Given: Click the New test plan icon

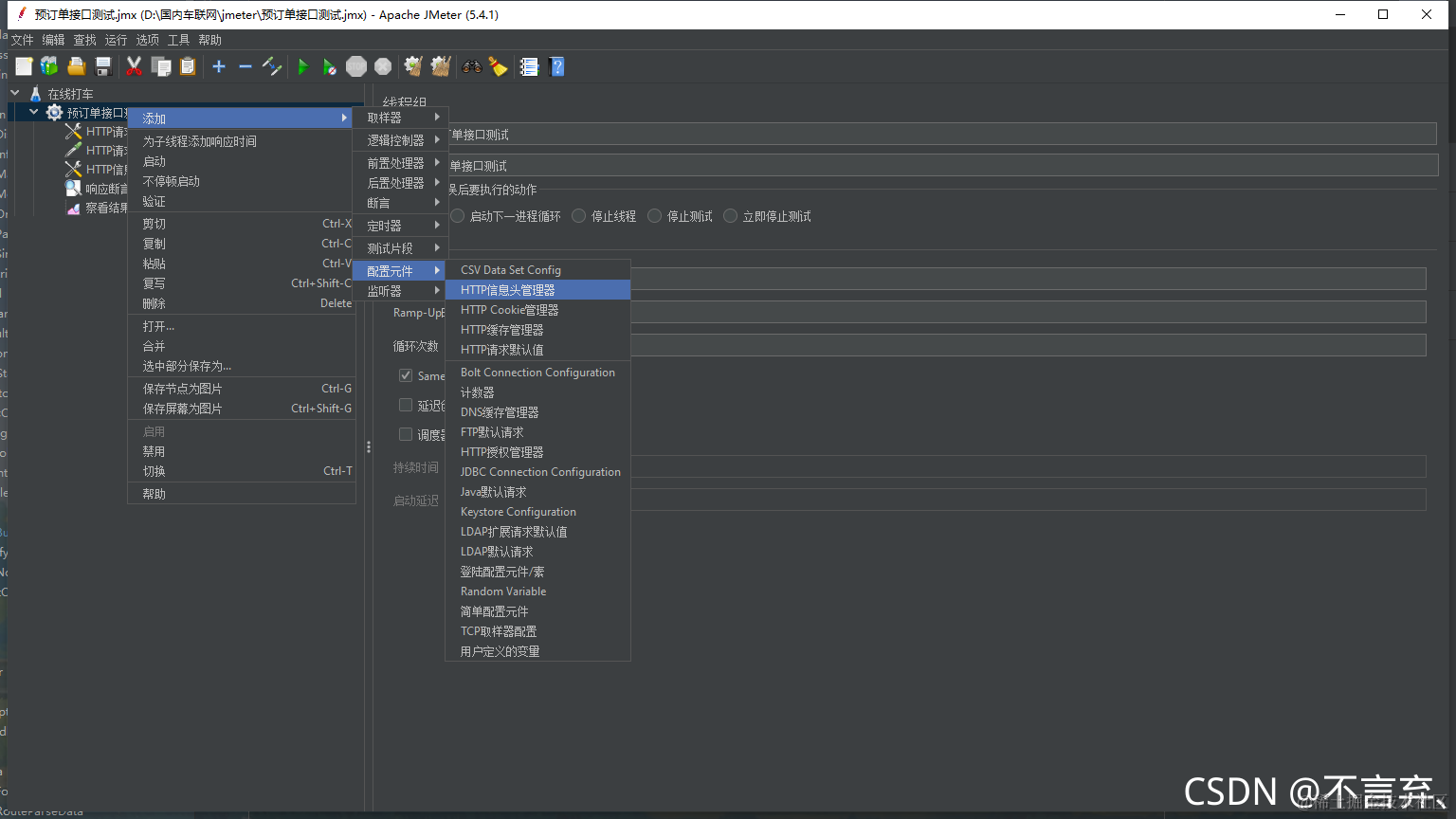Looking at the screenshot, I should (x=24, y=66).
